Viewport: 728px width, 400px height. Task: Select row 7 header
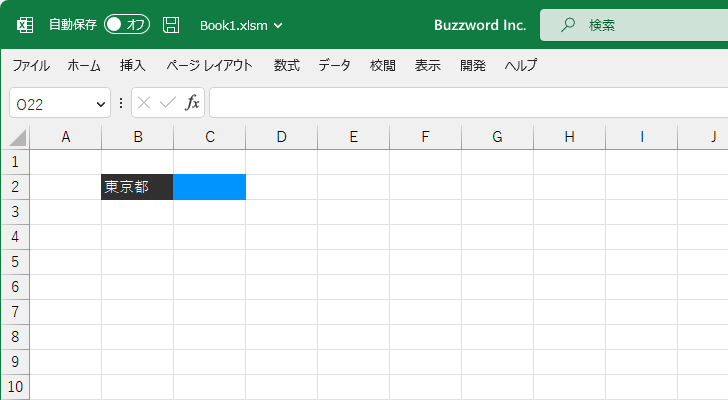15,312
